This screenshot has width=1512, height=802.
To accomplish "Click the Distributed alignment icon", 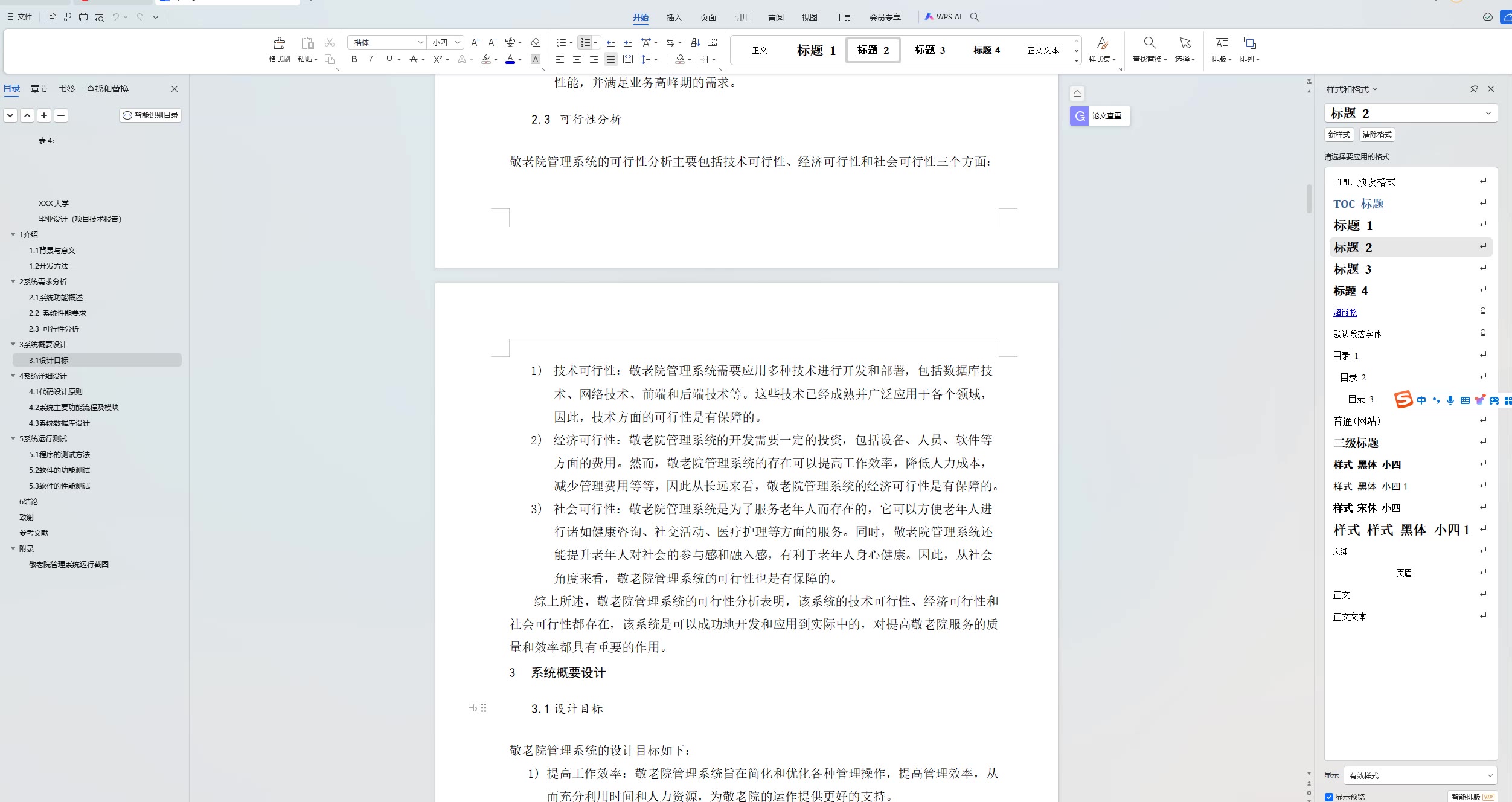I will [x=628, y=59].
